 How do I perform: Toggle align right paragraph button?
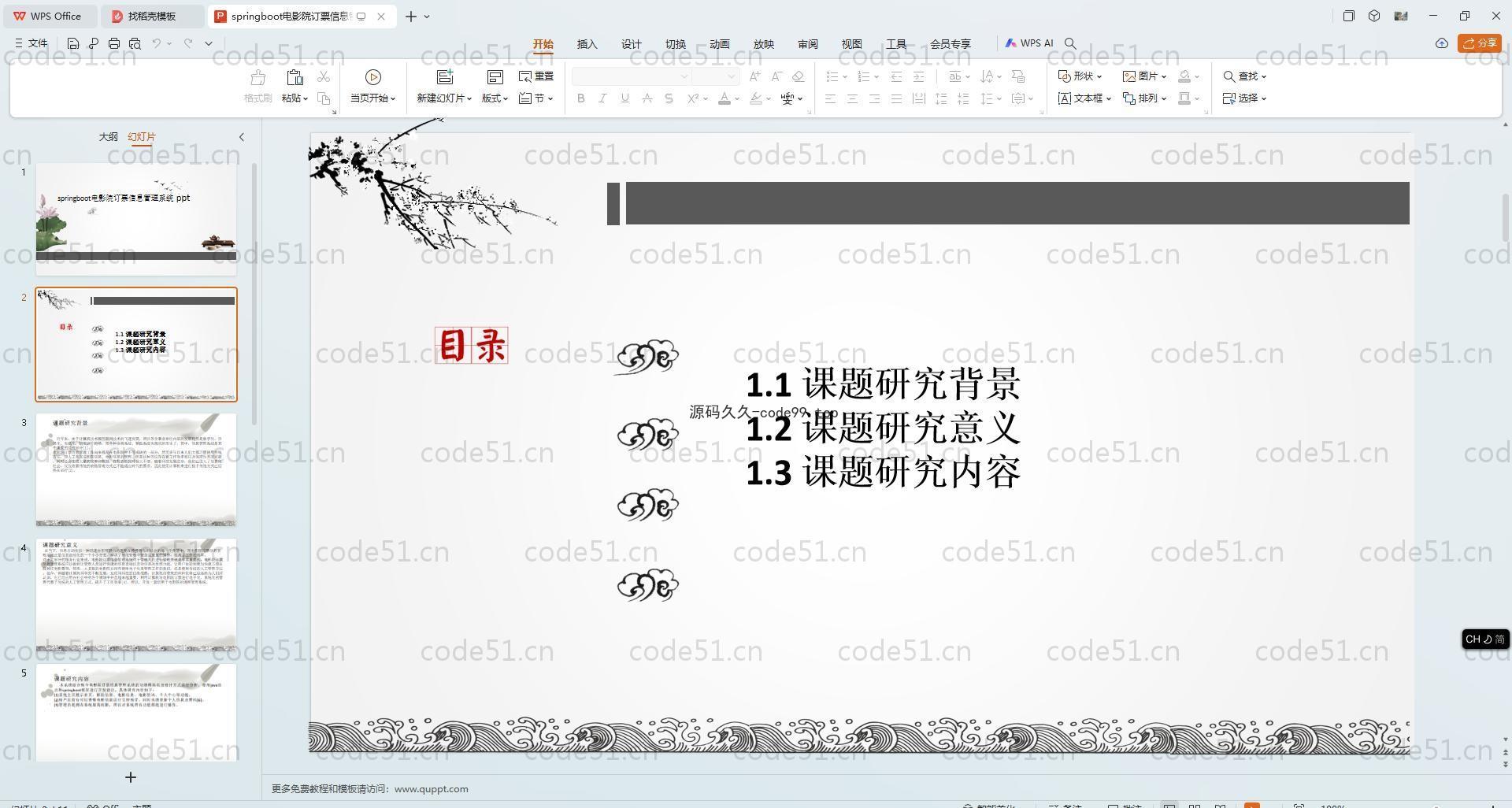[874, 98]
